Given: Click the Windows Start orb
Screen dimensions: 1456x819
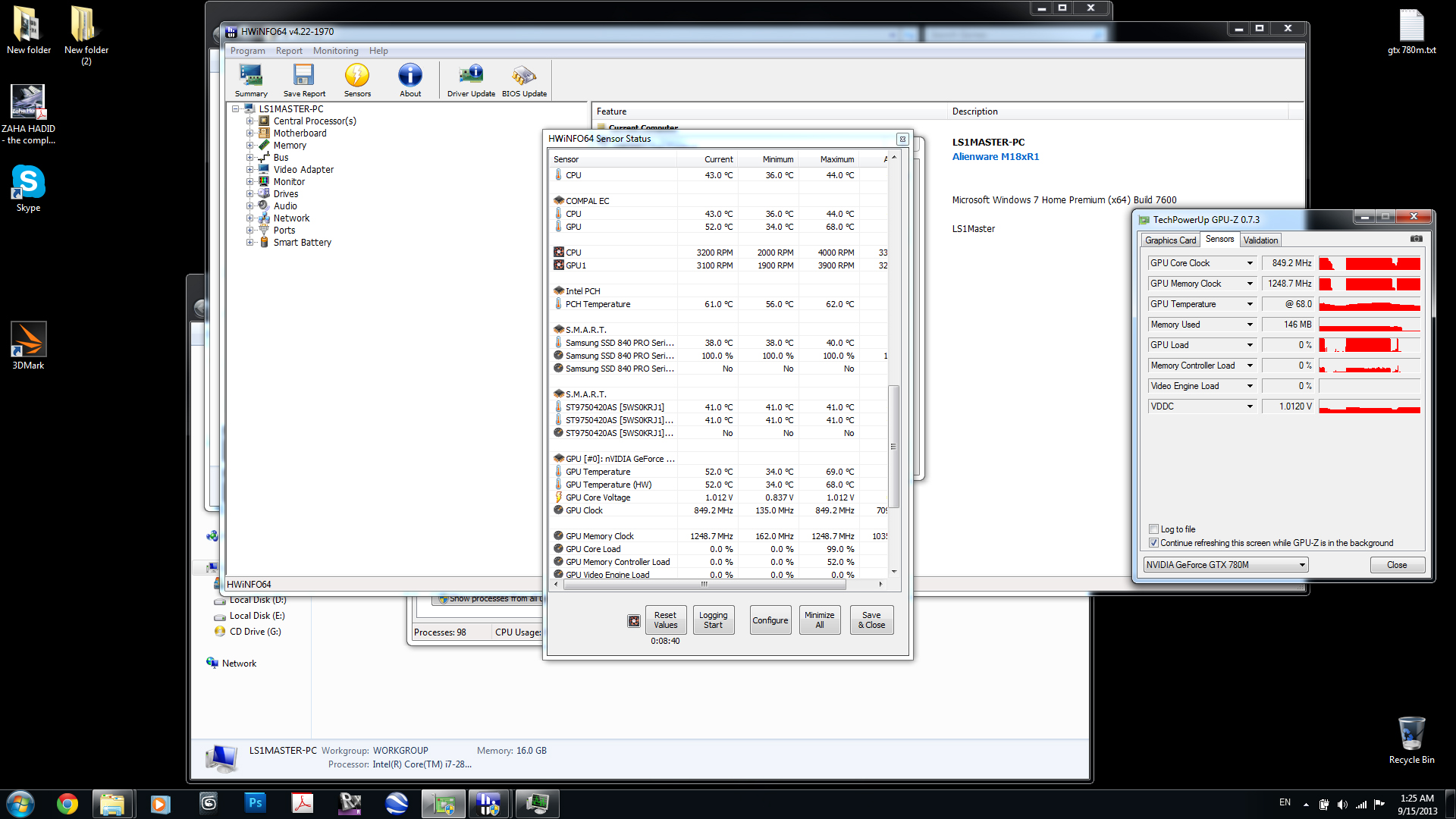Looking at the screenshot, I should point(20,804).
